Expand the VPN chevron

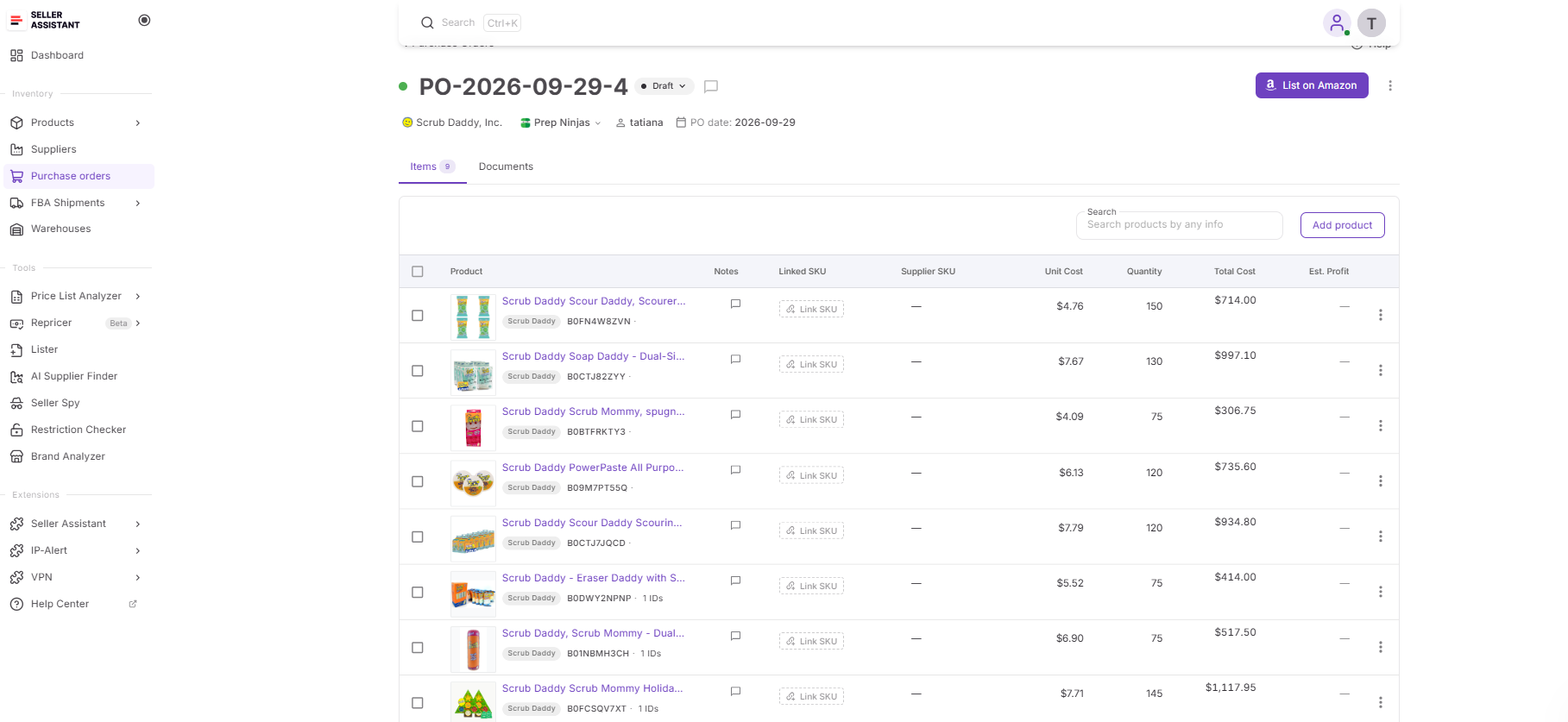(x=138, y=577)
